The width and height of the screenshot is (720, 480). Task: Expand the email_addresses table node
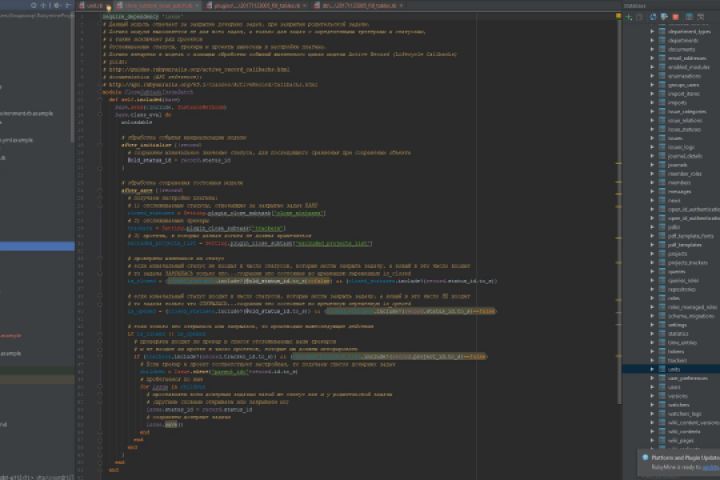click(x=652, y=58)
